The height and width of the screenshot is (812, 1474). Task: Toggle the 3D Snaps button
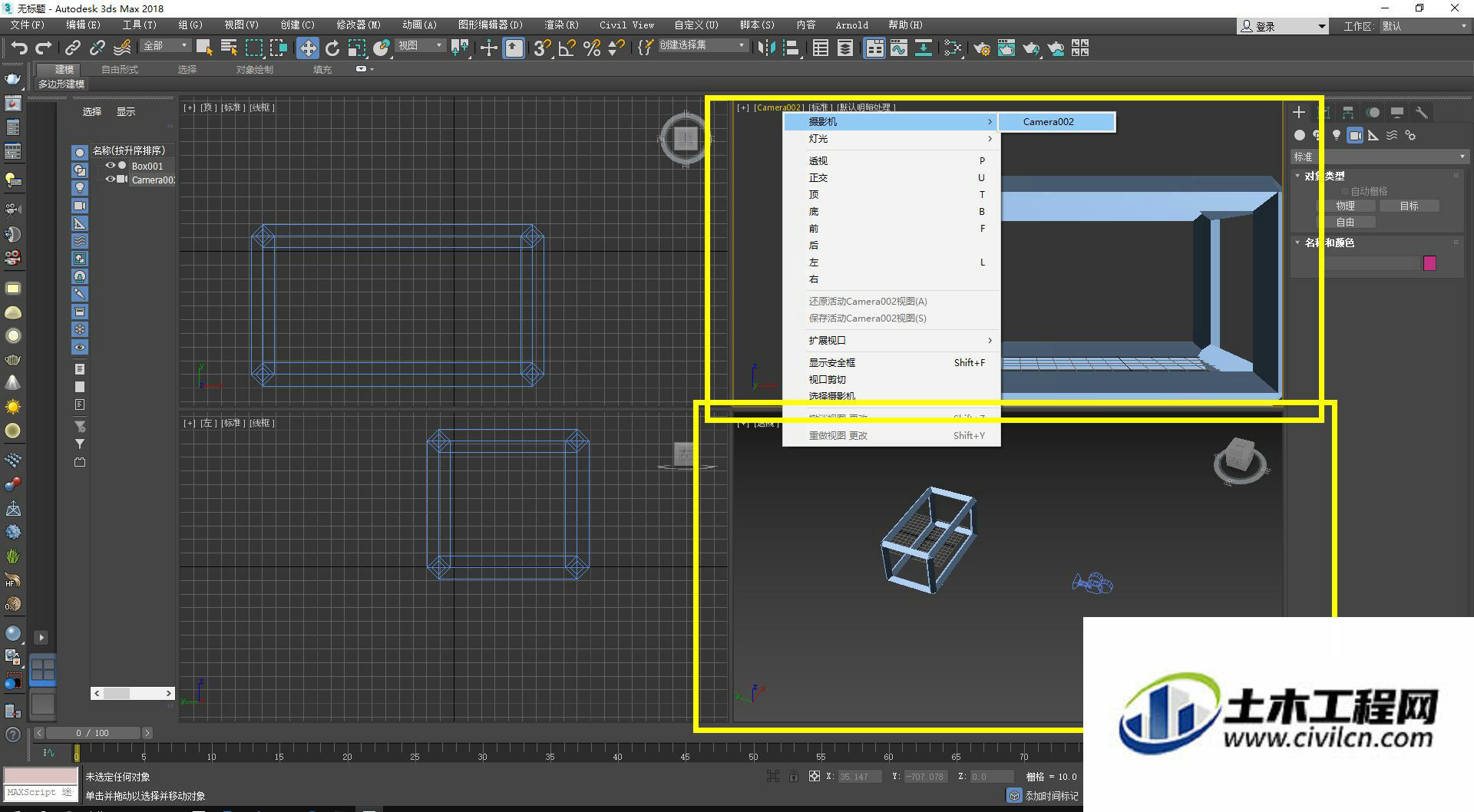543,48
